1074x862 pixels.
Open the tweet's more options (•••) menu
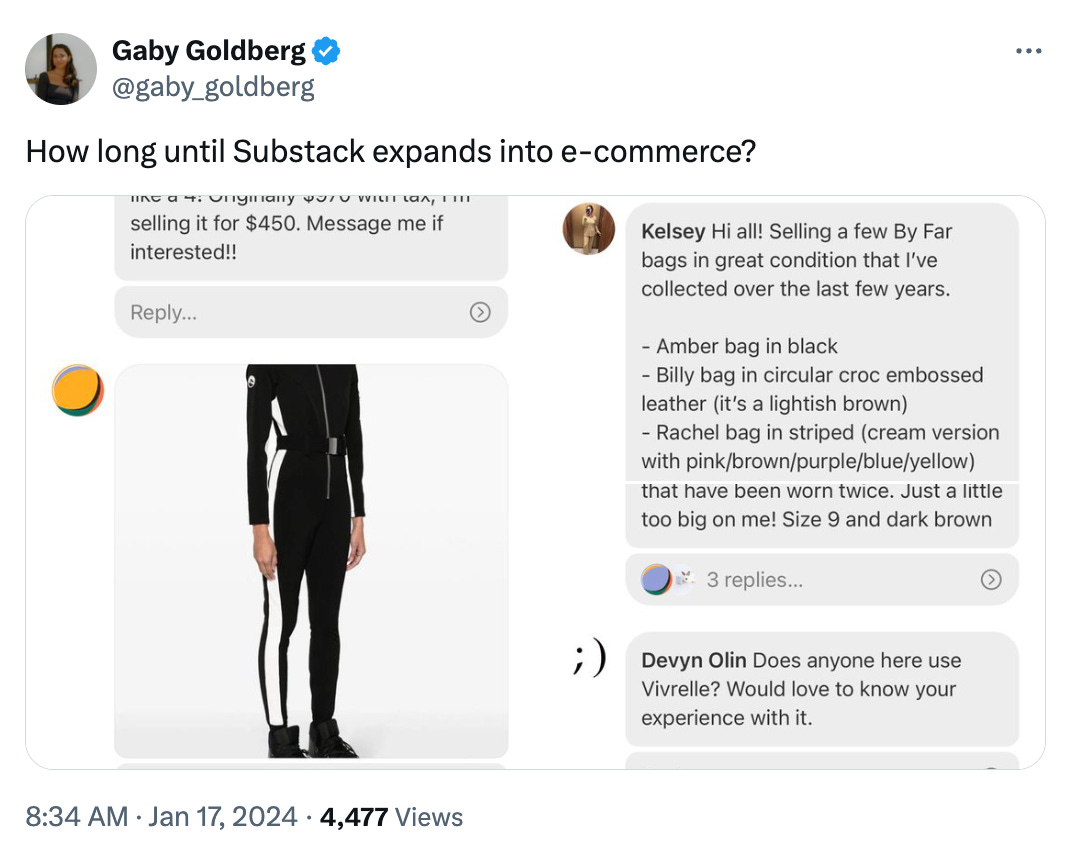click(x=1029, y=50)
